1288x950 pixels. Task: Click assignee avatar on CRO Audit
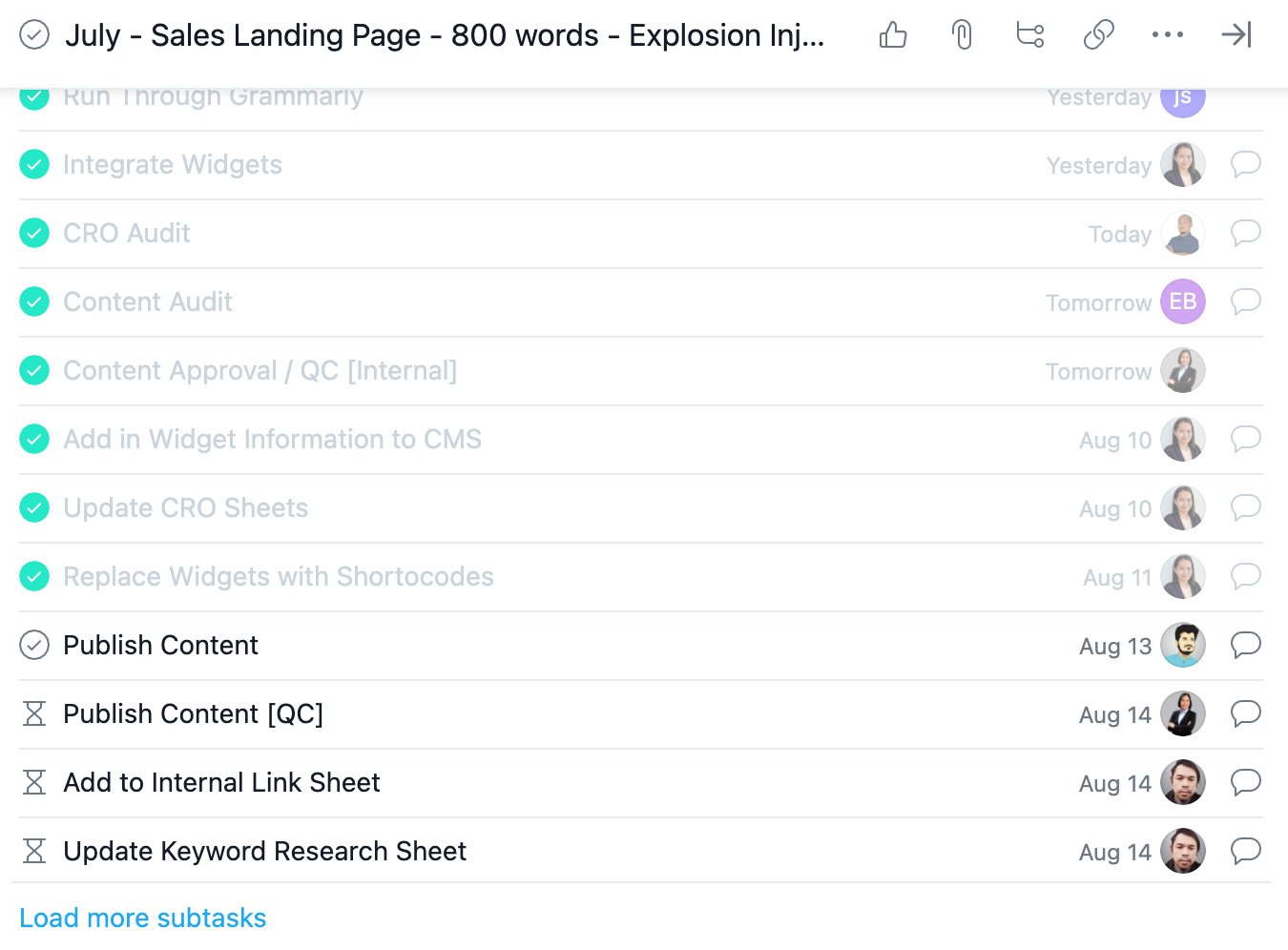click(1183, 234)
